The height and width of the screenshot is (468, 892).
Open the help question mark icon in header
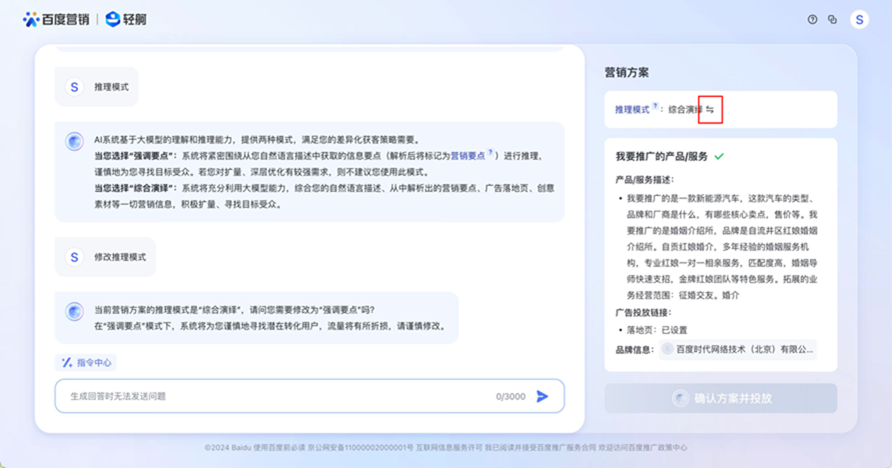point(812,19)
